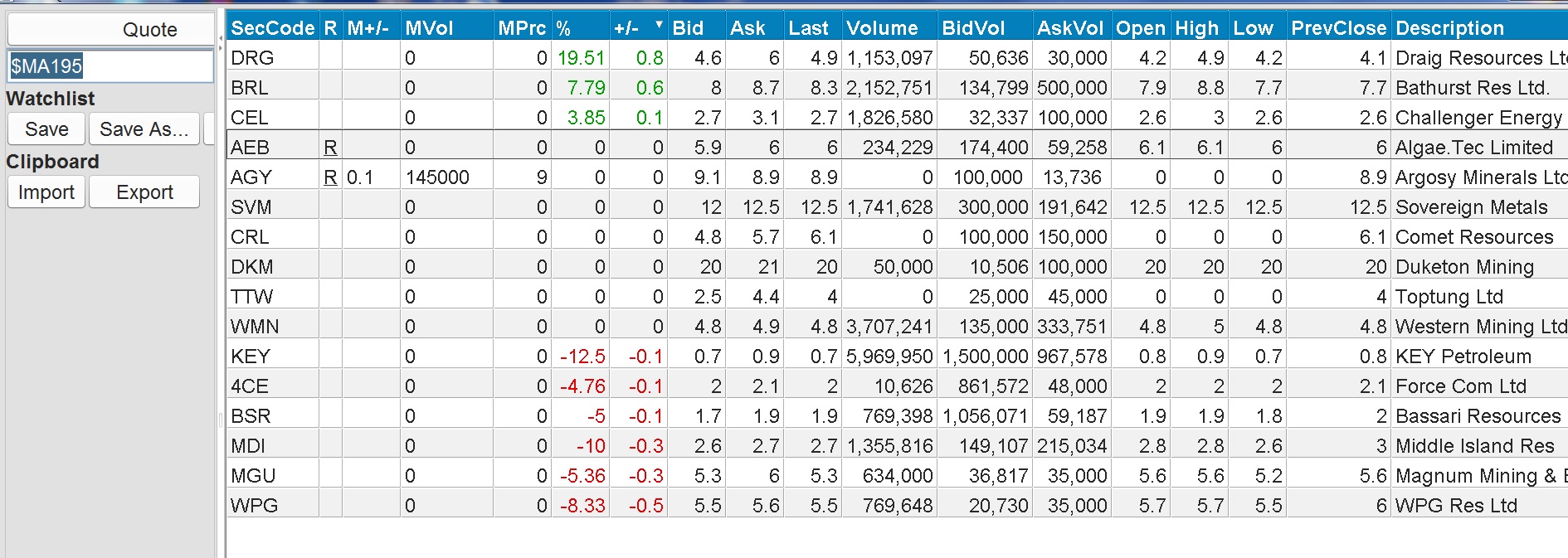Select the BRL security code cell

[272, 88]
